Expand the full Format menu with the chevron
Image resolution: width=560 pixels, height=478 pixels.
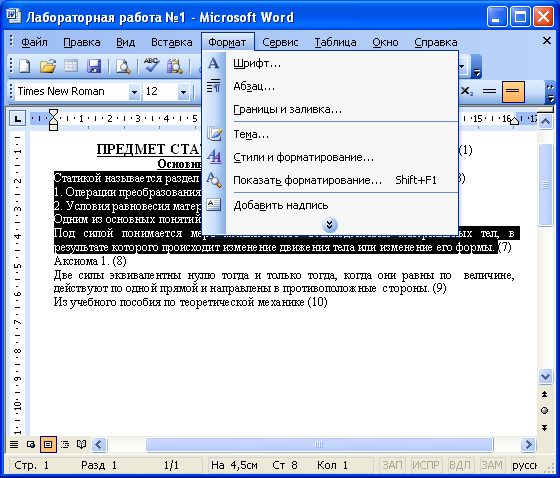(330, 225)
